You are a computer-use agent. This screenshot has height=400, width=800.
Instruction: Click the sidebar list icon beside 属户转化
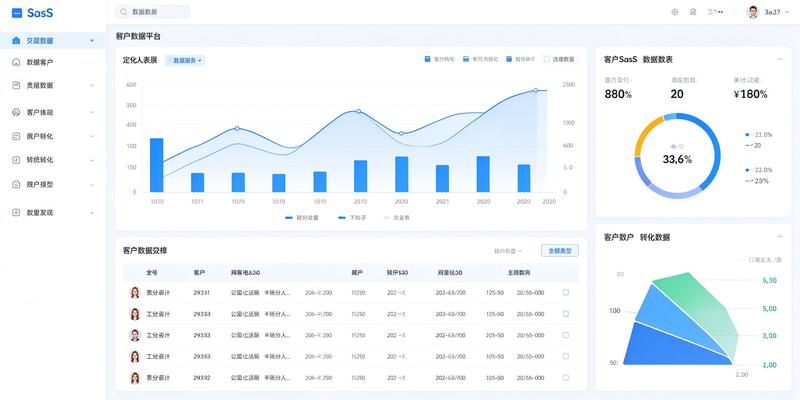coord(16,136)
